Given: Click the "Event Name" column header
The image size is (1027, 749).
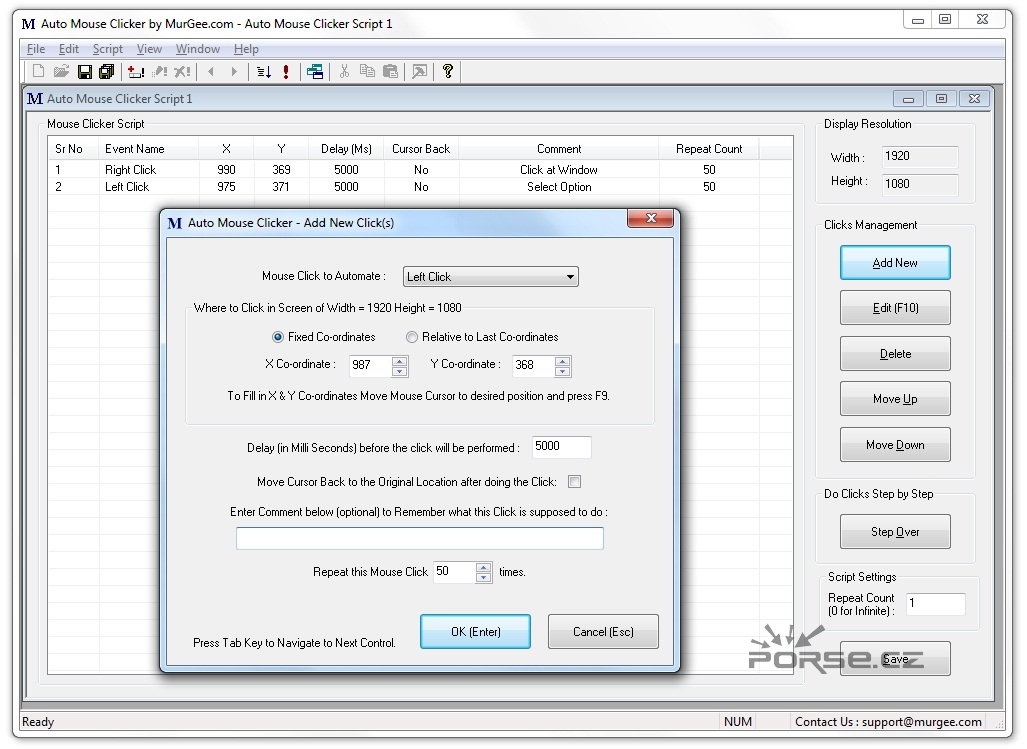Looking at the screenshot, I should click(x=149, y=149).
